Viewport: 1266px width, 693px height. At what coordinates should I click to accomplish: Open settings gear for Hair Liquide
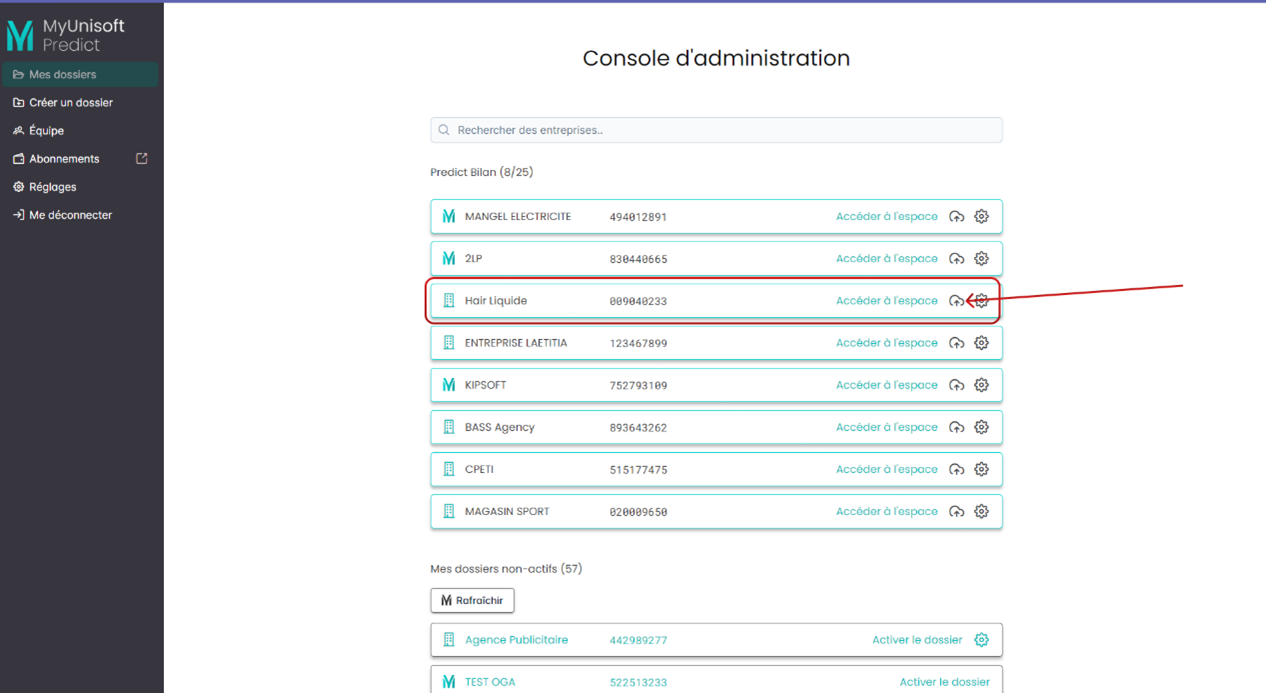tap(982, 300)
